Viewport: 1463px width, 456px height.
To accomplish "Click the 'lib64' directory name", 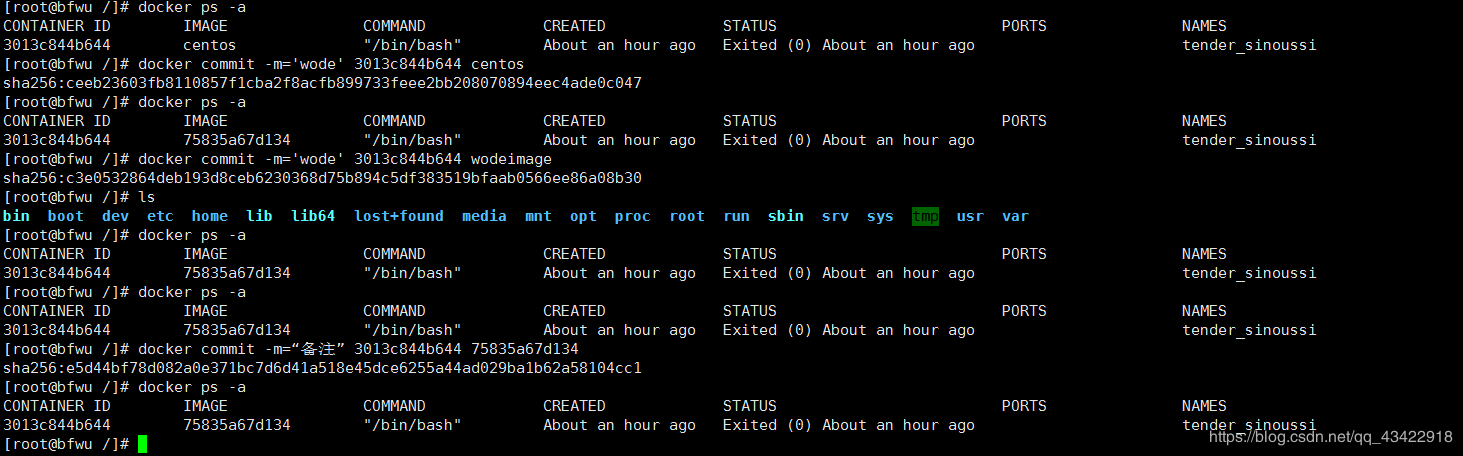I will (313, 216).
